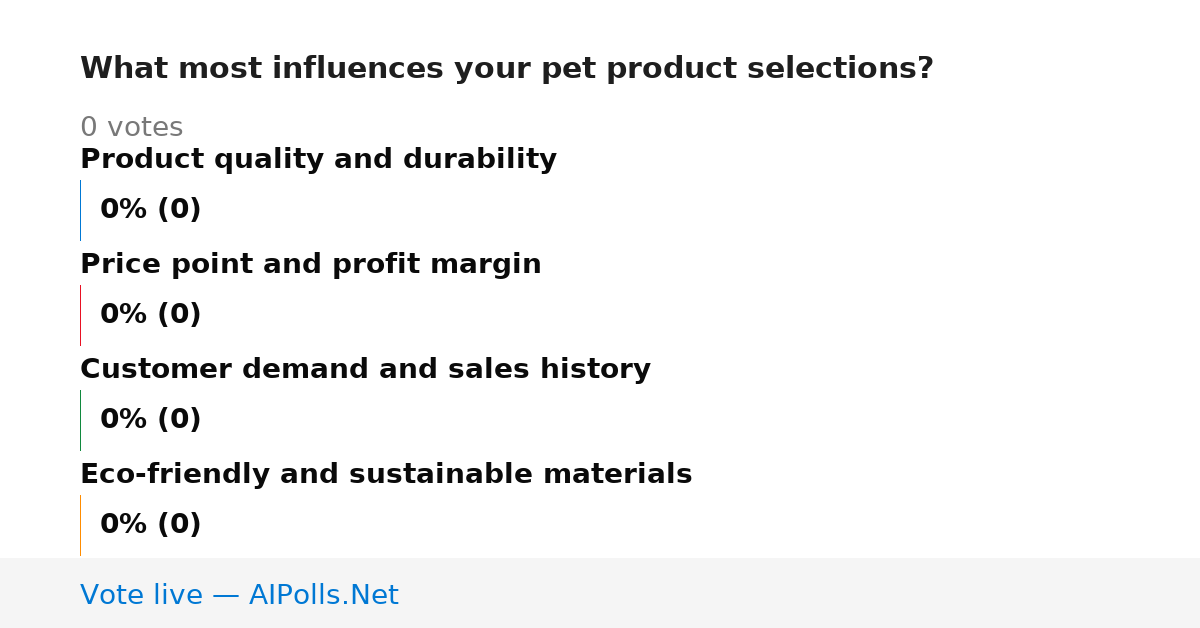Click the 0% (0) result for Product quality

[150, 209]
